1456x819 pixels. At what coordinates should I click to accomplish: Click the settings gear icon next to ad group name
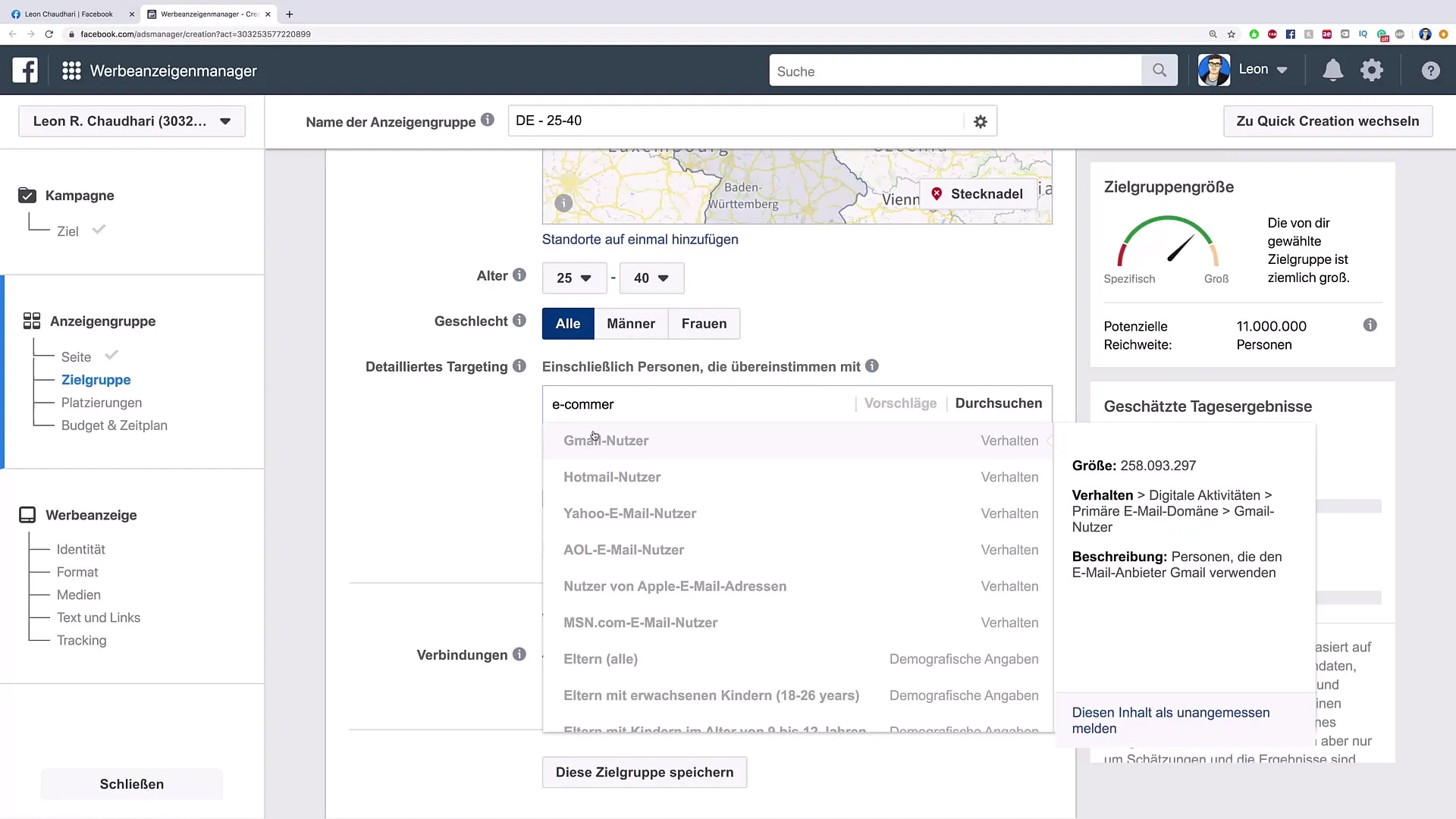[x=979, y=121]
